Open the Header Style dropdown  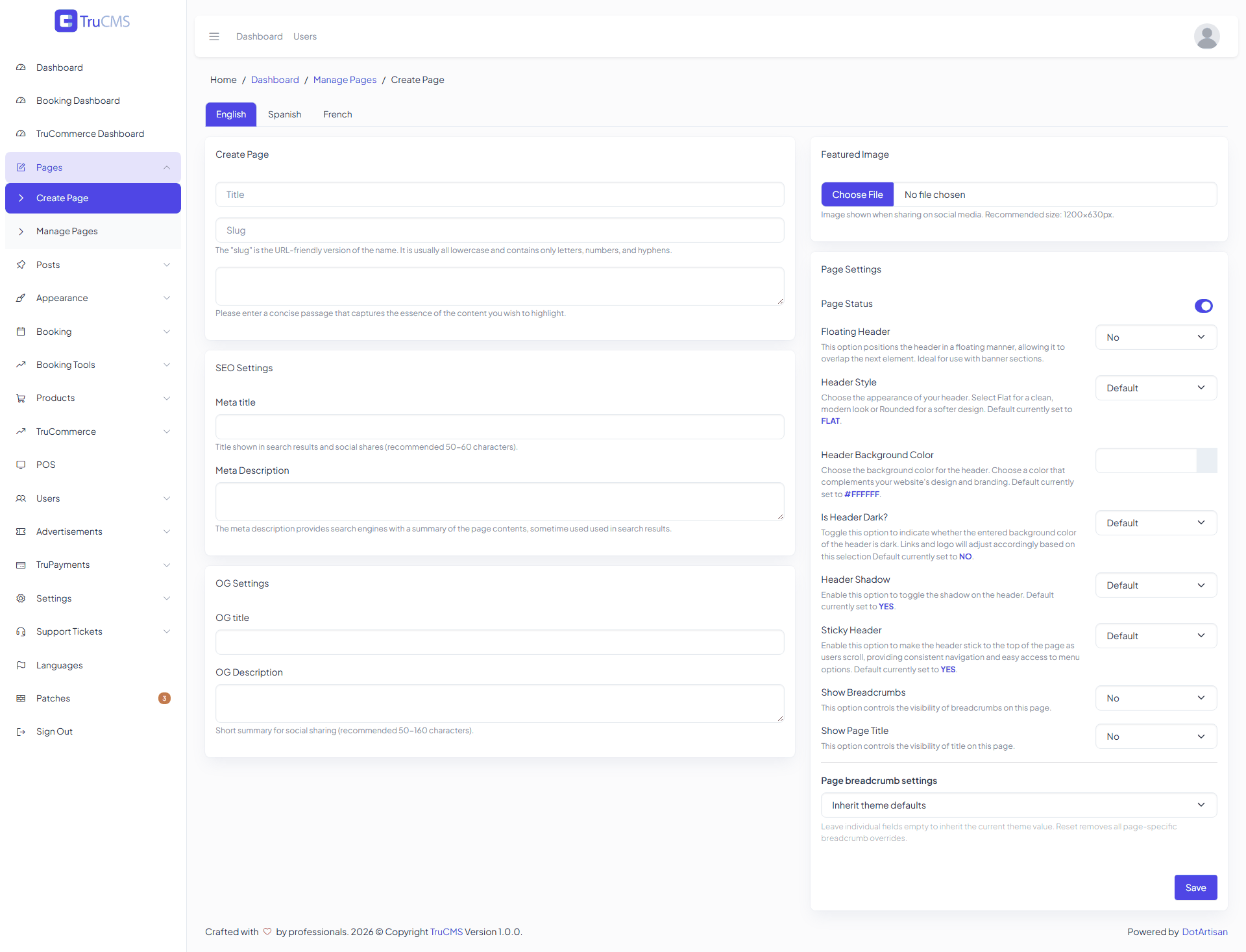[1156, 388]
